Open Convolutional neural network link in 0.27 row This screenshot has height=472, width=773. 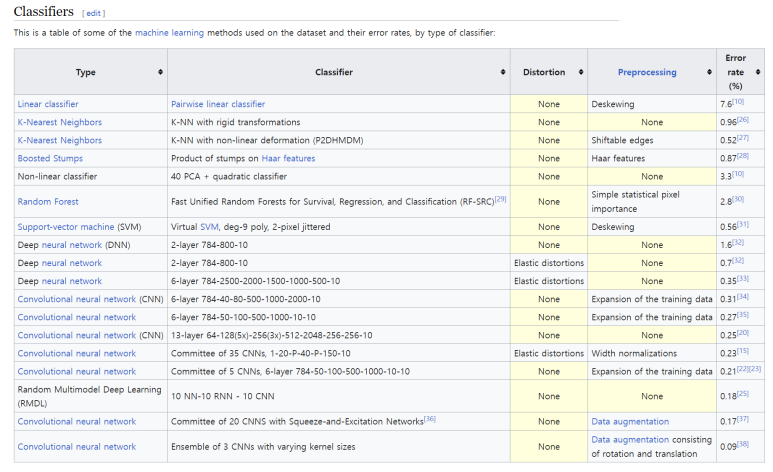(x=76, y=317)
